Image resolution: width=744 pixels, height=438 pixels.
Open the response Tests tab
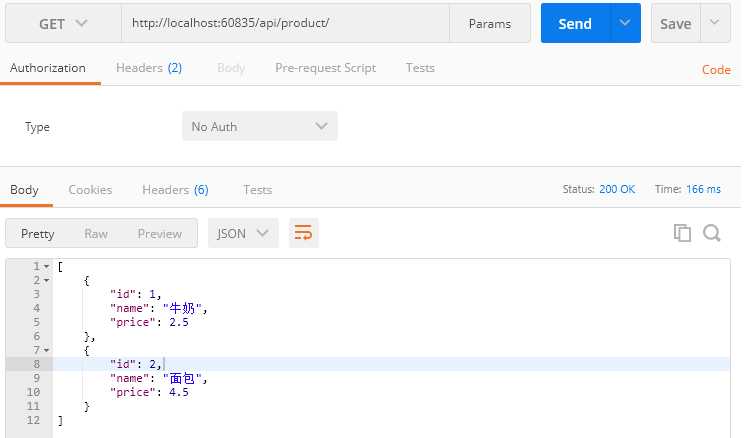(x=258, y=190)
